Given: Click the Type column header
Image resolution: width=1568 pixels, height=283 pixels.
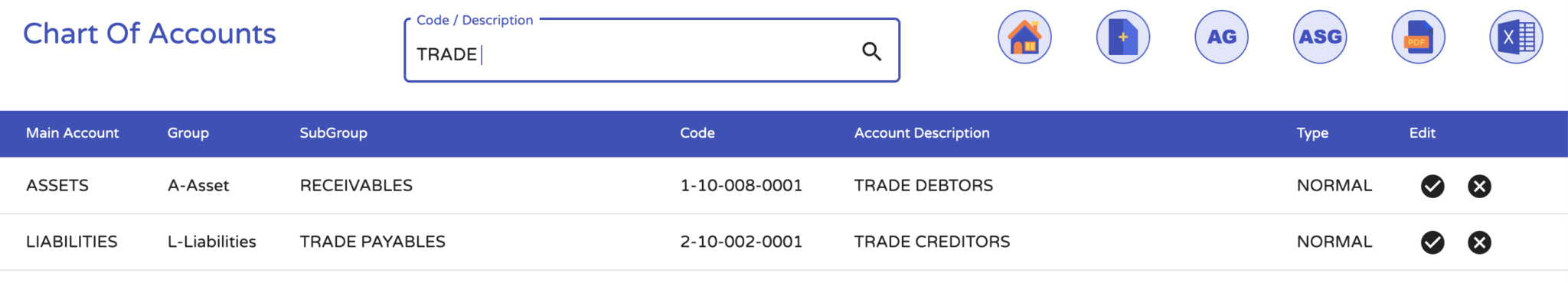Looking at the screenshot, I should pyautogui.click(x=1312, y=133).
